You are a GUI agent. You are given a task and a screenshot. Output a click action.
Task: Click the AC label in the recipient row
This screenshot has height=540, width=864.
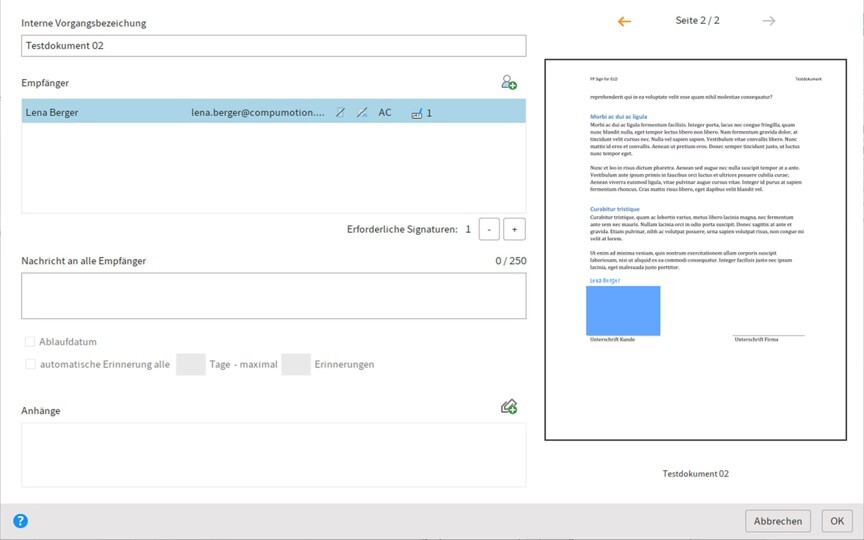[385, 112]
